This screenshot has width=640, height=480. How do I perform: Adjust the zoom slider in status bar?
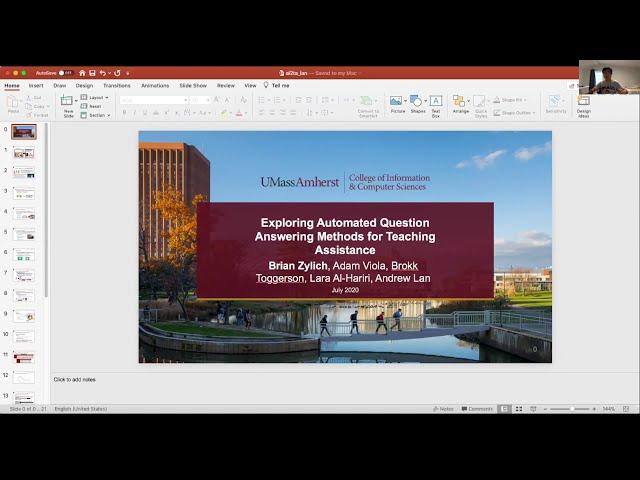click(569, 409)
